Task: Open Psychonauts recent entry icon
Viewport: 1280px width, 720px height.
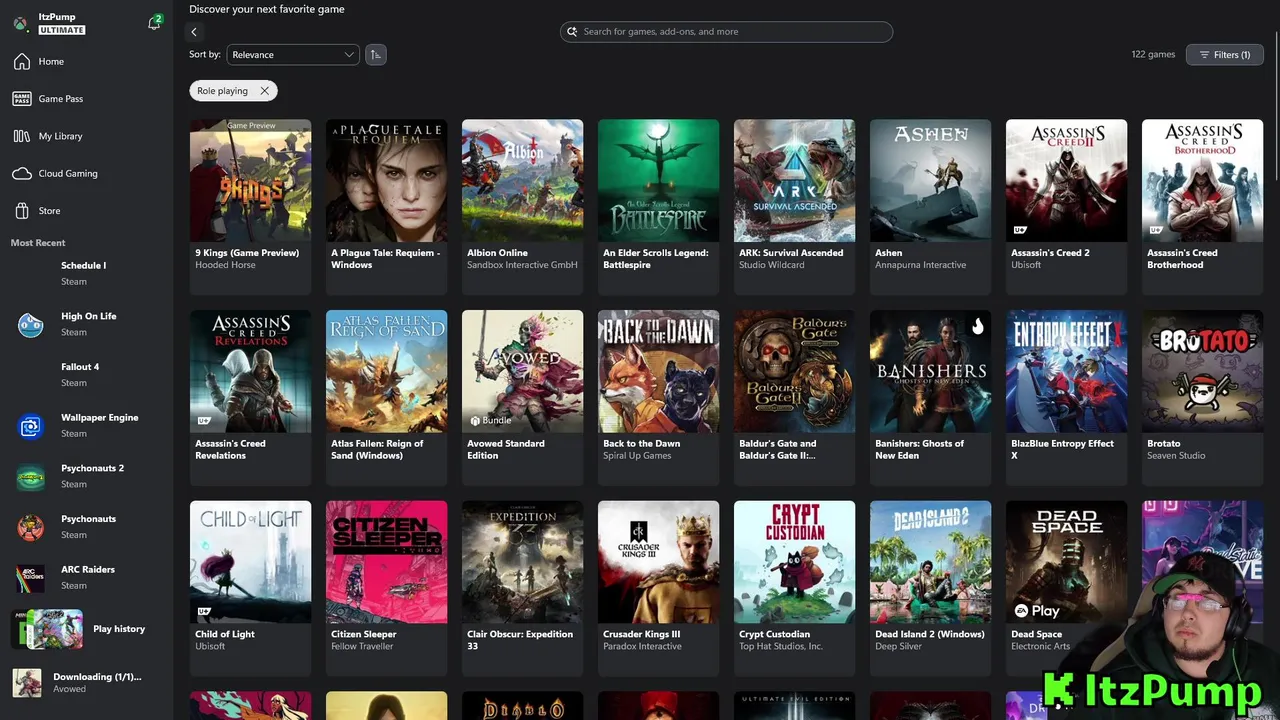Action: point(30,527)
